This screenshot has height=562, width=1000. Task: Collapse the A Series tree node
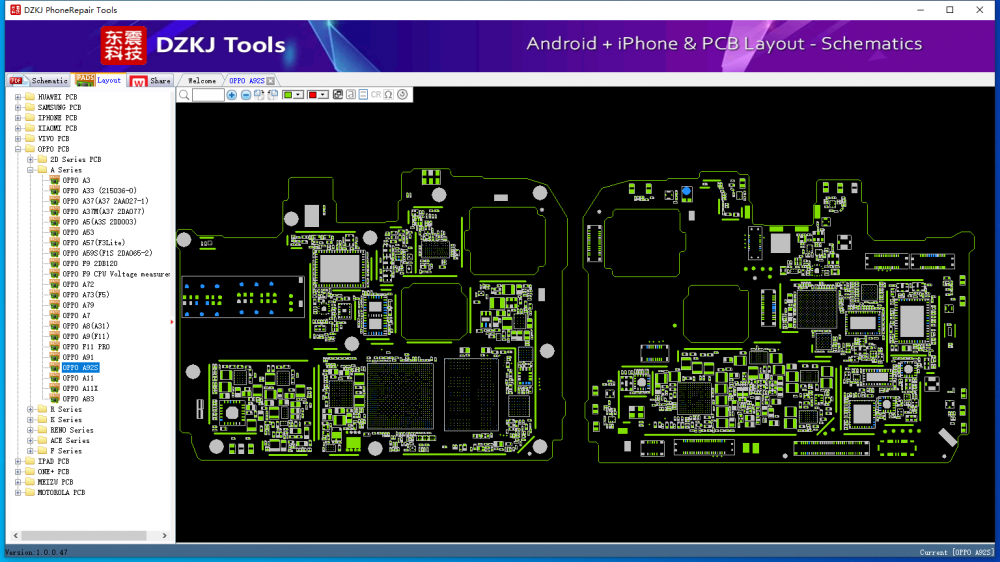(x=30, y=170)
